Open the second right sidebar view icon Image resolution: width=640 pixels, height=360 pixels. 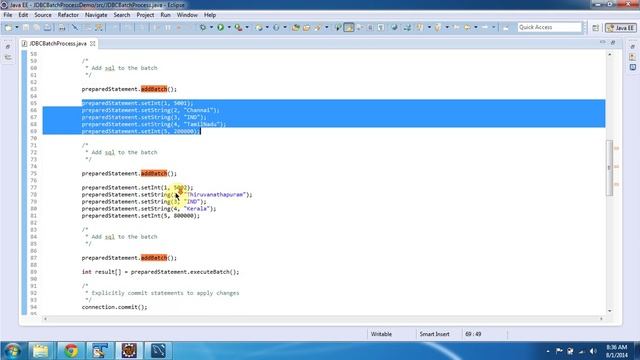pos(633,57)
